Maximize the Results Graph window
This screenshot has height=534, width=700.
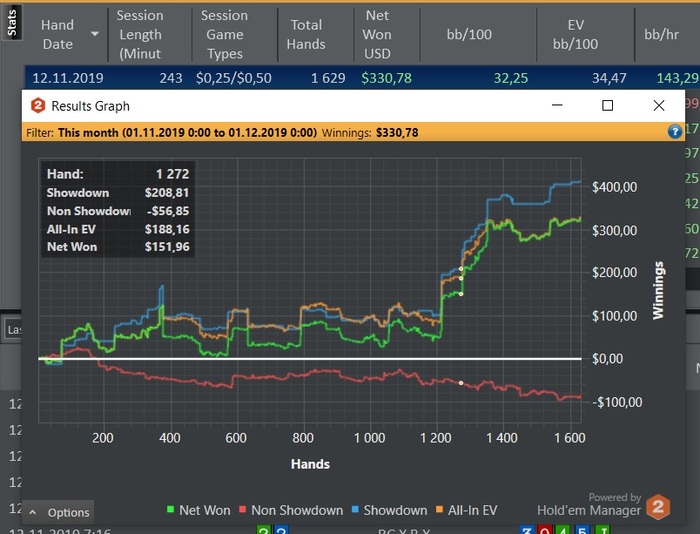pyautogui.click(x=607, y=105)
